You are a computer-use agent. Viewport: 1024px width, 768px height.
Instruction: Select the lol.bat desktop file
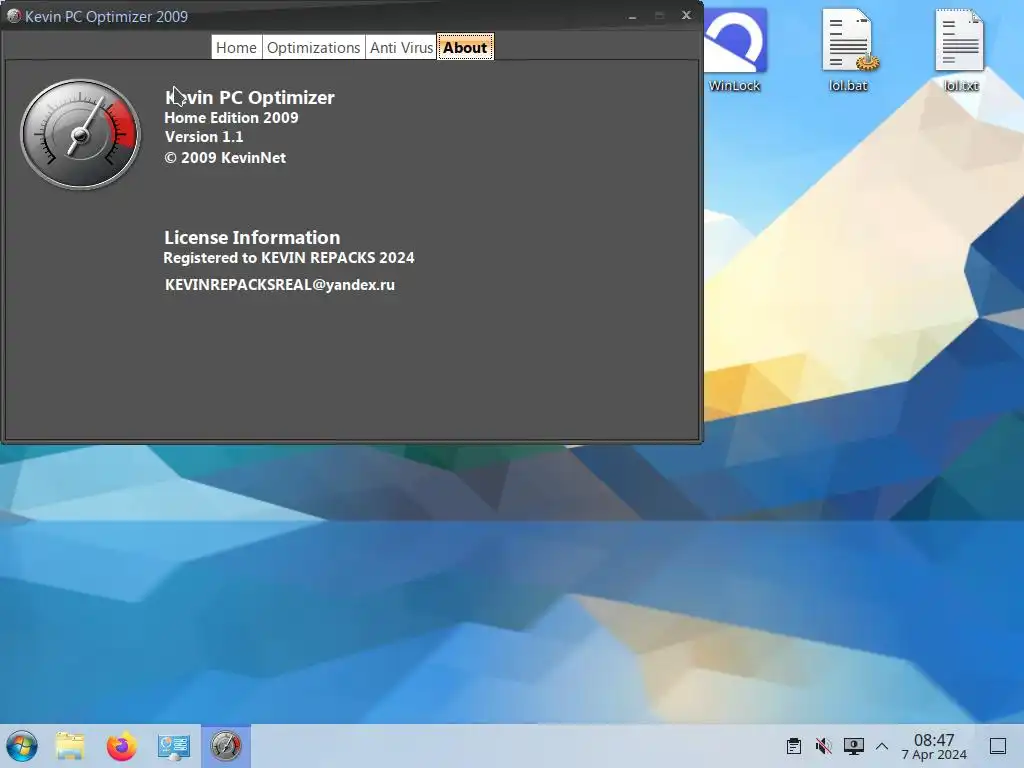[x=848, y=50]
